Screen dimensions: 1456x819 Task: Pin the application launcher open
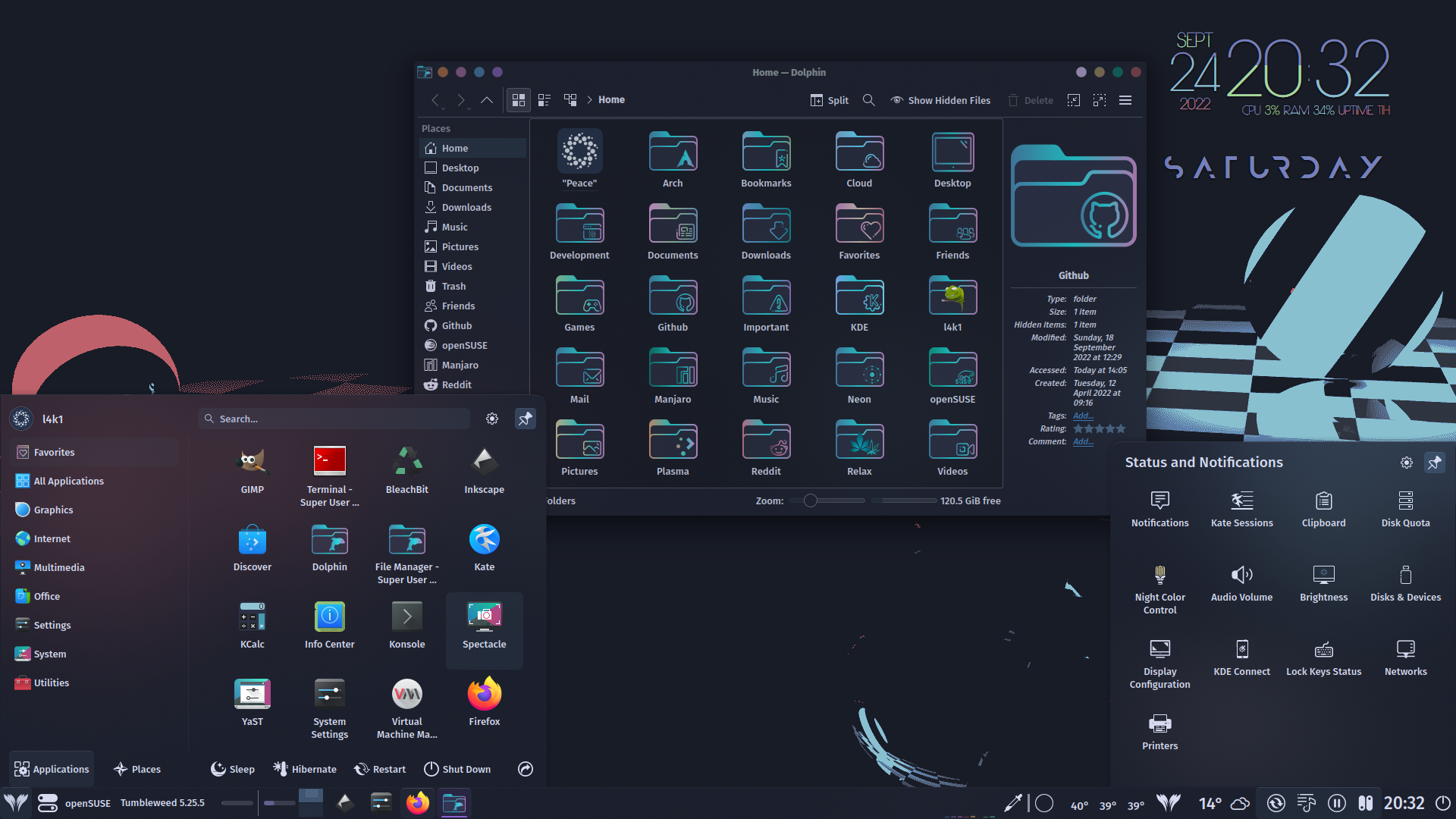[525, 419]
